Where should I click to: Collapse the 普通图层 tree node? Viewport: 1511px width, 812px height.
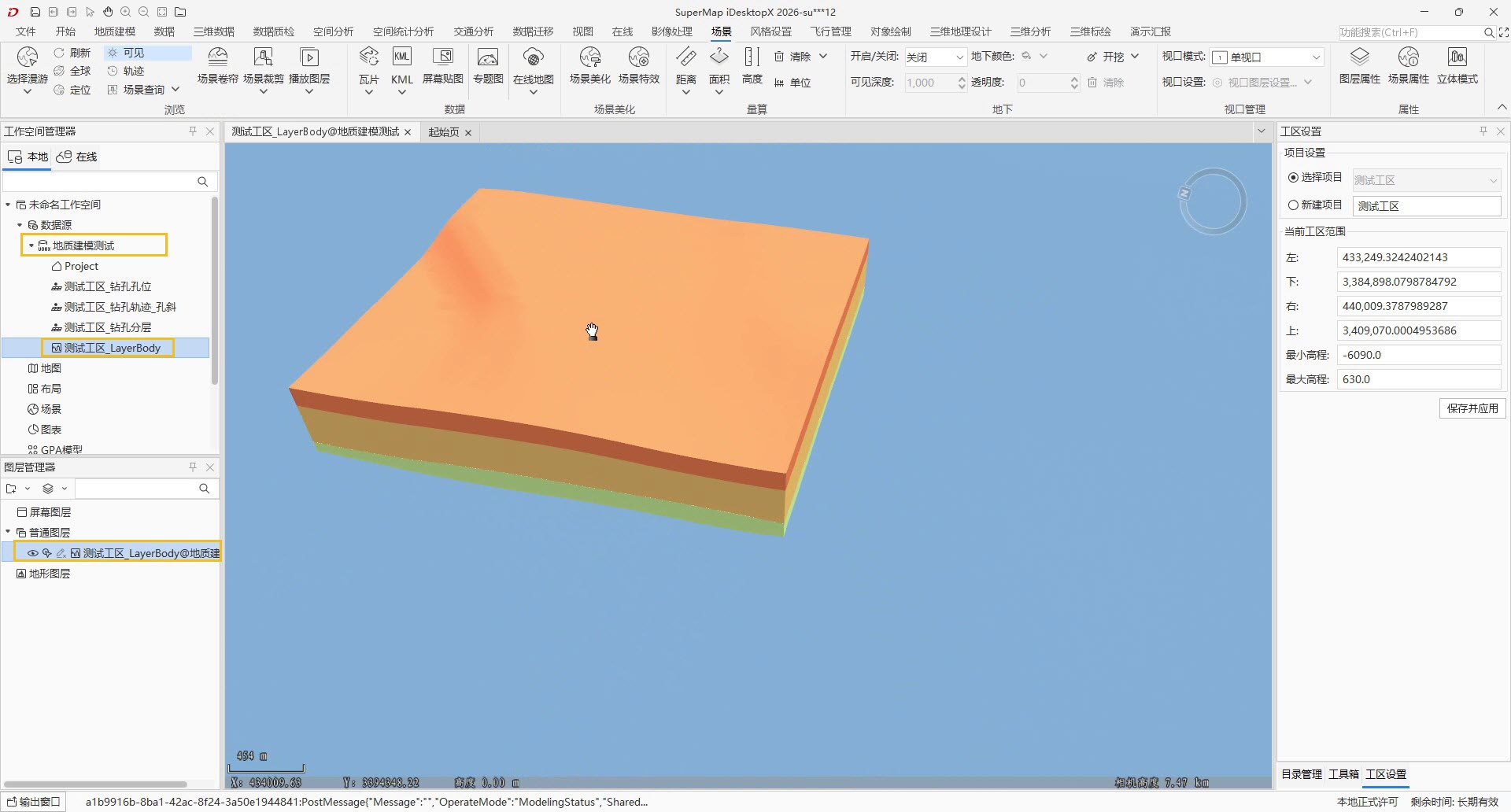pos(8,533)
